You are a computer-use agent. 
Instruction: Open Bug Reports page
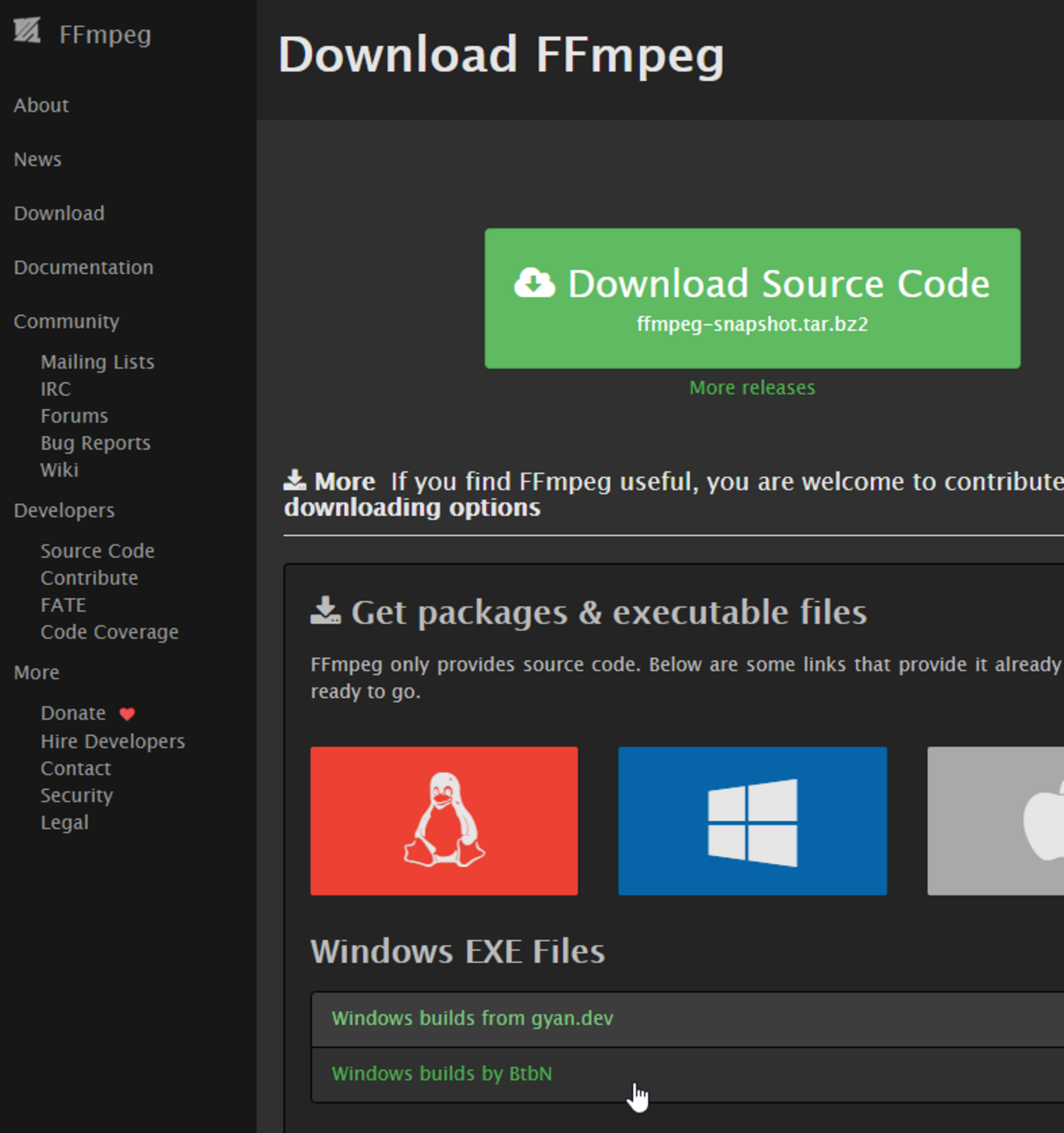96,443
